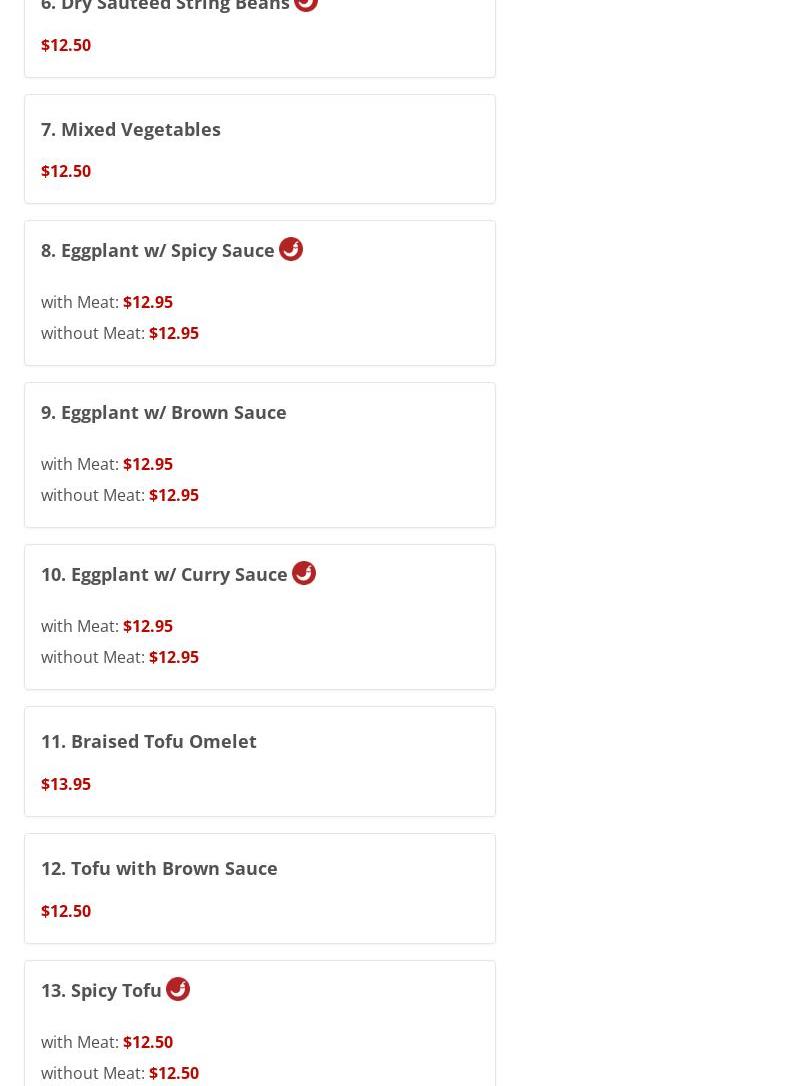The width and height of the screenshot is (785, 1086).
Task: Choose with Meat price for Eggplant Brown Sauce
Action: 147,464
